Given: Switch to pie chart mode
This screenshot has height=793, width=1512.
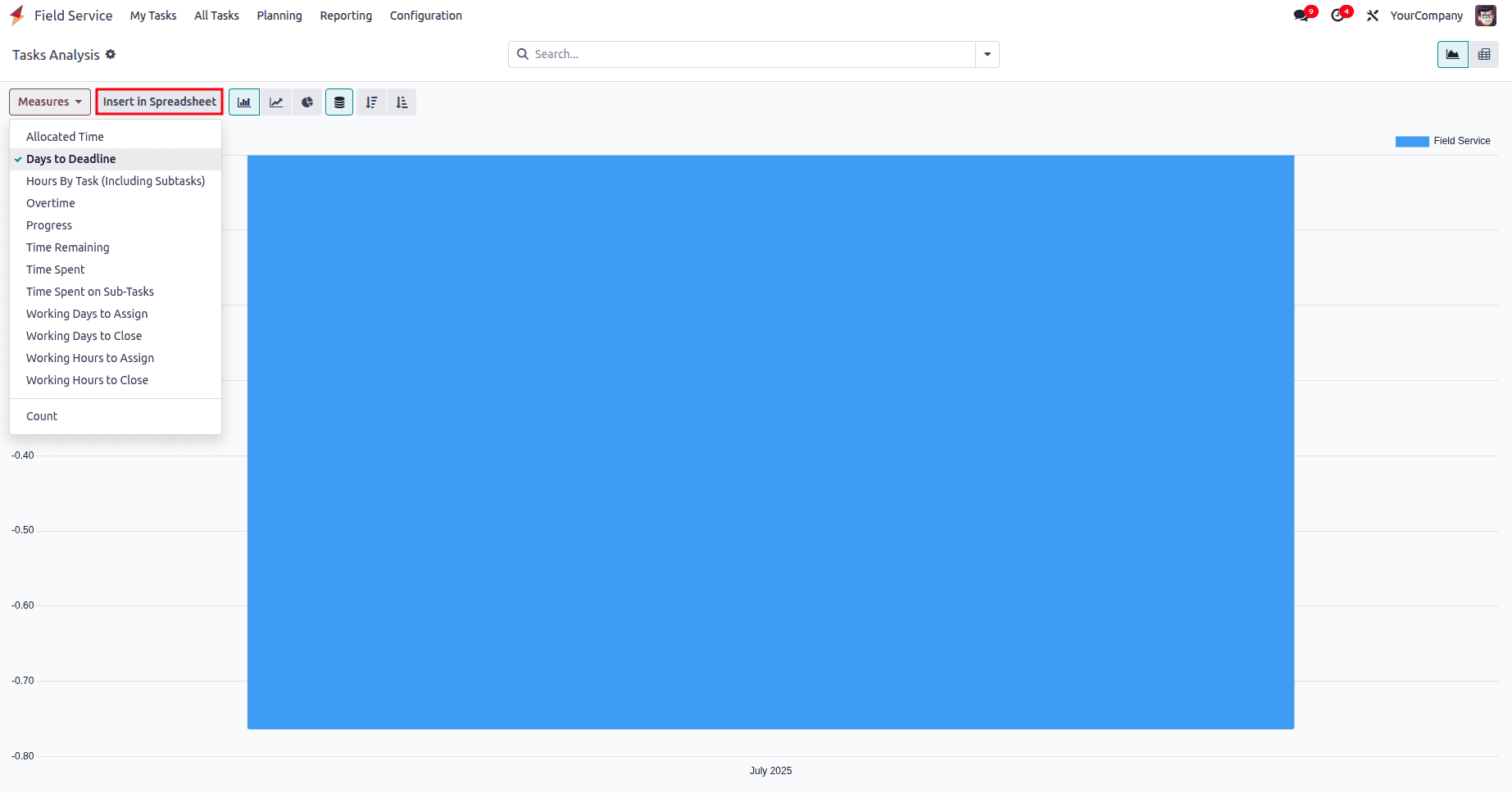Looking at the screenshot, I should 307,102.
